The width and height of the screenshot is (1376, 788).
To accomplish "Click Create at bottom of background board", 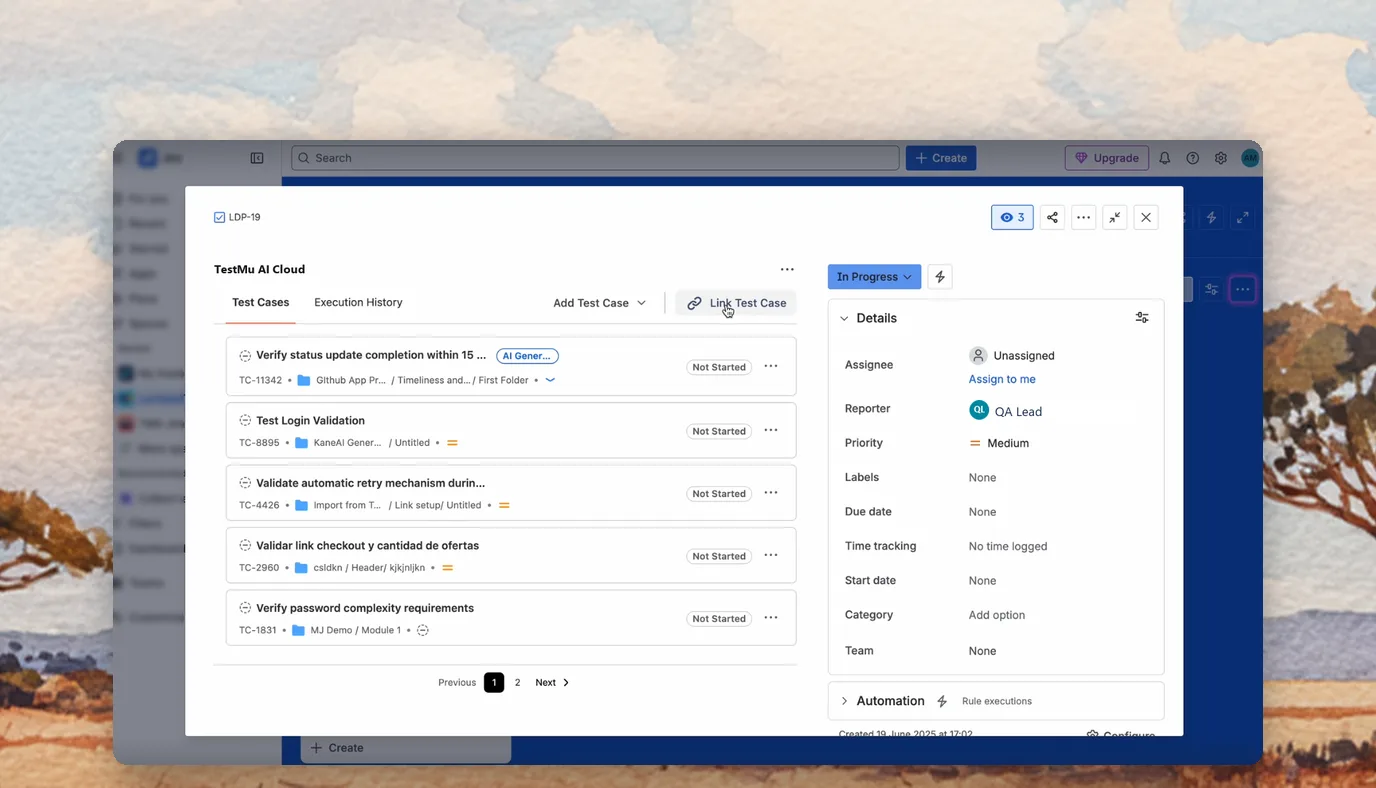I will coord(405,747).
